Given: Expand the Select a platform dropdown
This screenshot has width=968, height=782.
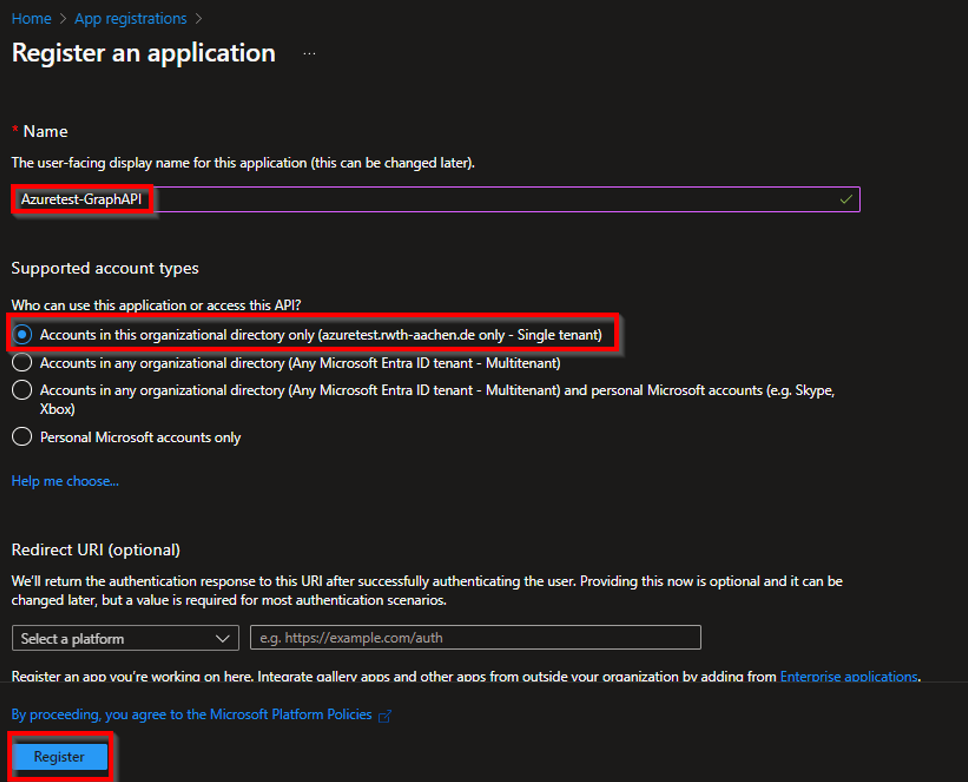Looking at the screenshot, I should (x=125, y=638).
